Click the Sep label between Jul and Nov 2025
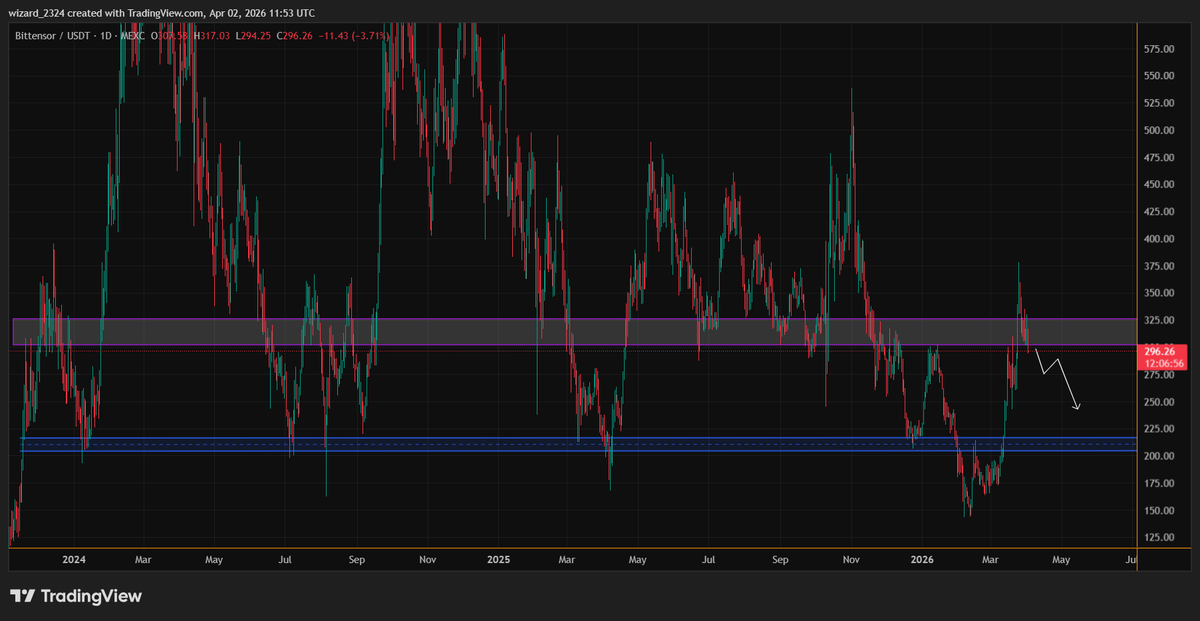The width and height of the screenshot is (1200, 621). [x=781, y=560]
